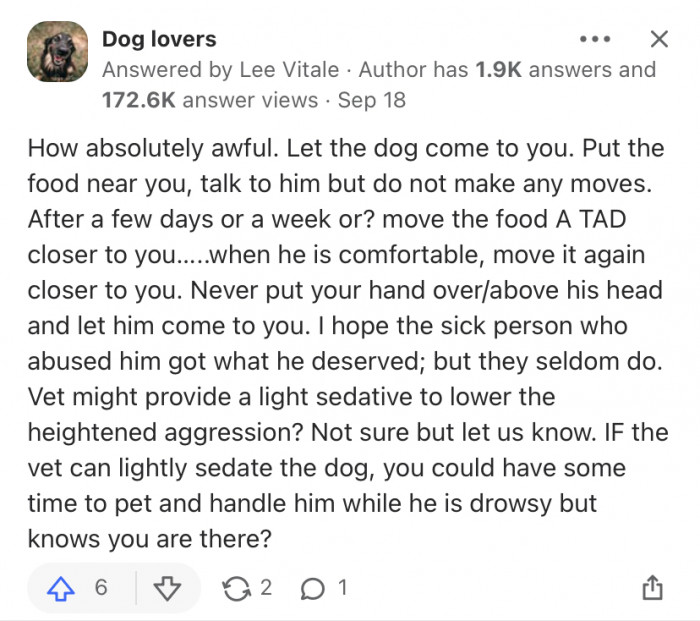Click the share icon at bottom right
This screenshot has width=700, height=621.
tap(652, 587)
